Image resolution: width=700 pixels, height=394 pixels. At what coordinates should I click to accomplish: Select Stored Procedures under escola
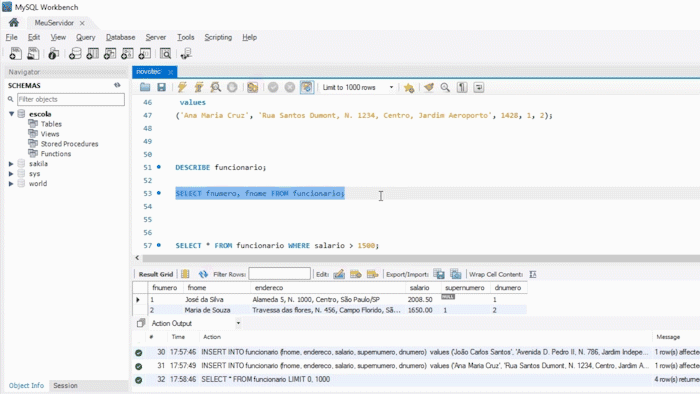pyautogui.click(x=69, y=144)
